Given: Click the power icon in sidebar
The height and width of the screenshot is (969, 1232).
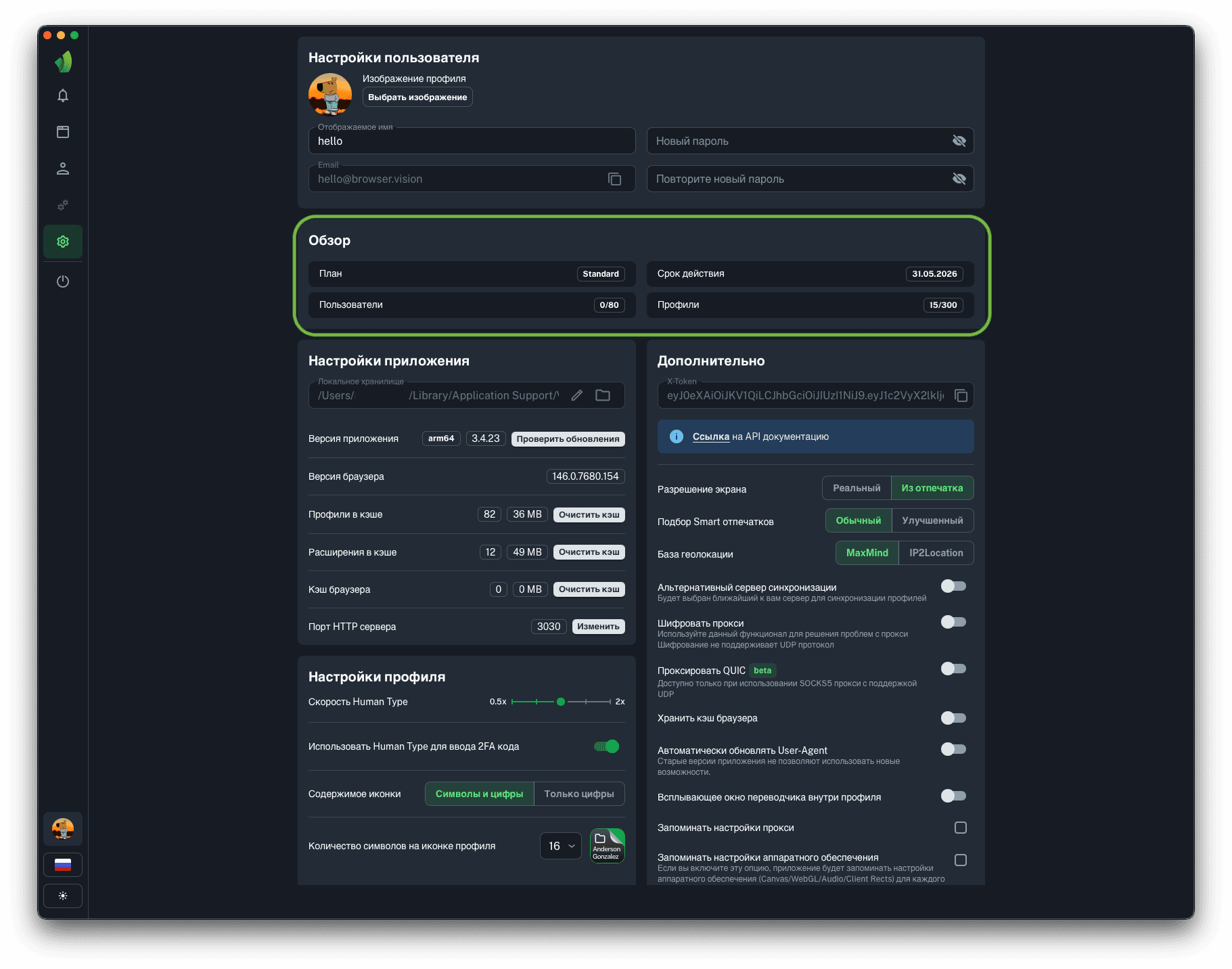Looking at the screenshot, I should [x=63, y=281].
